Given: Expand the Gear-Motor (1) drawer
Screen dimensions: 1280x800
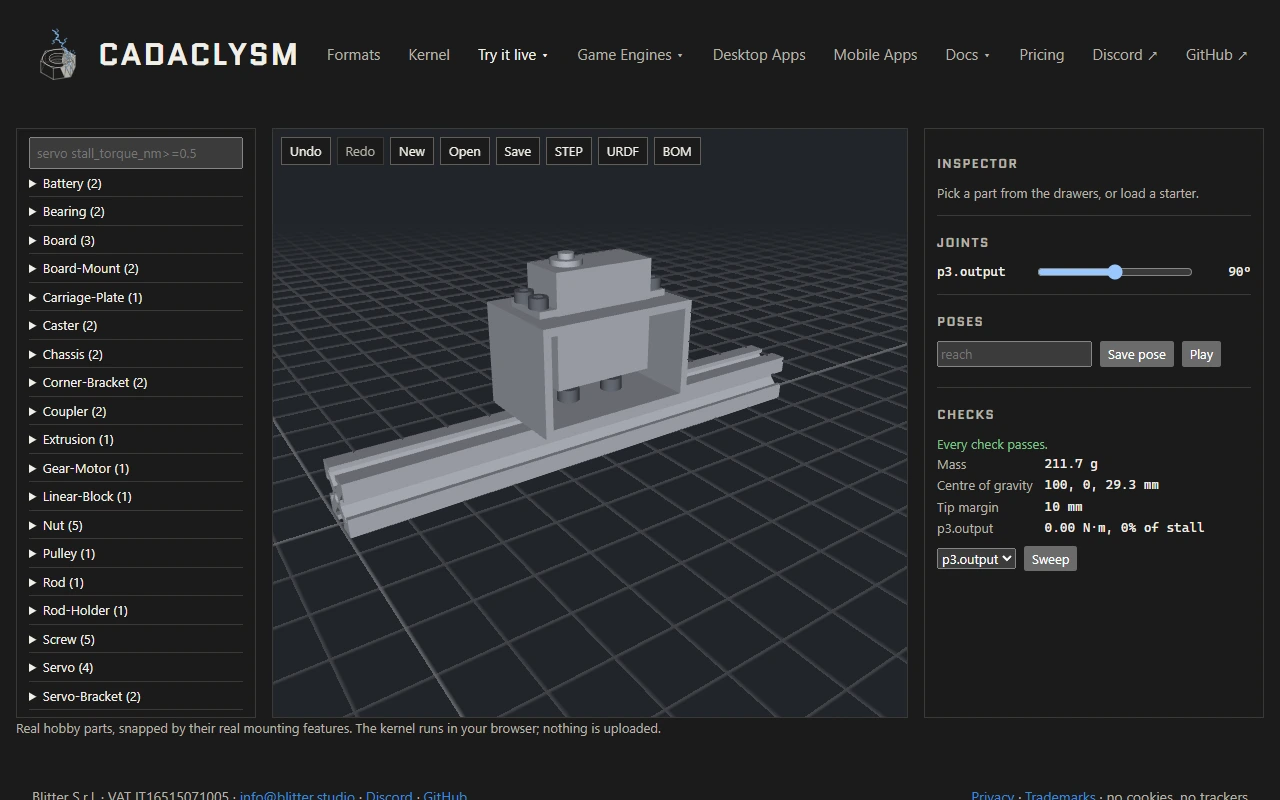Looking at the screenshot, I should (x=136, y=469).
